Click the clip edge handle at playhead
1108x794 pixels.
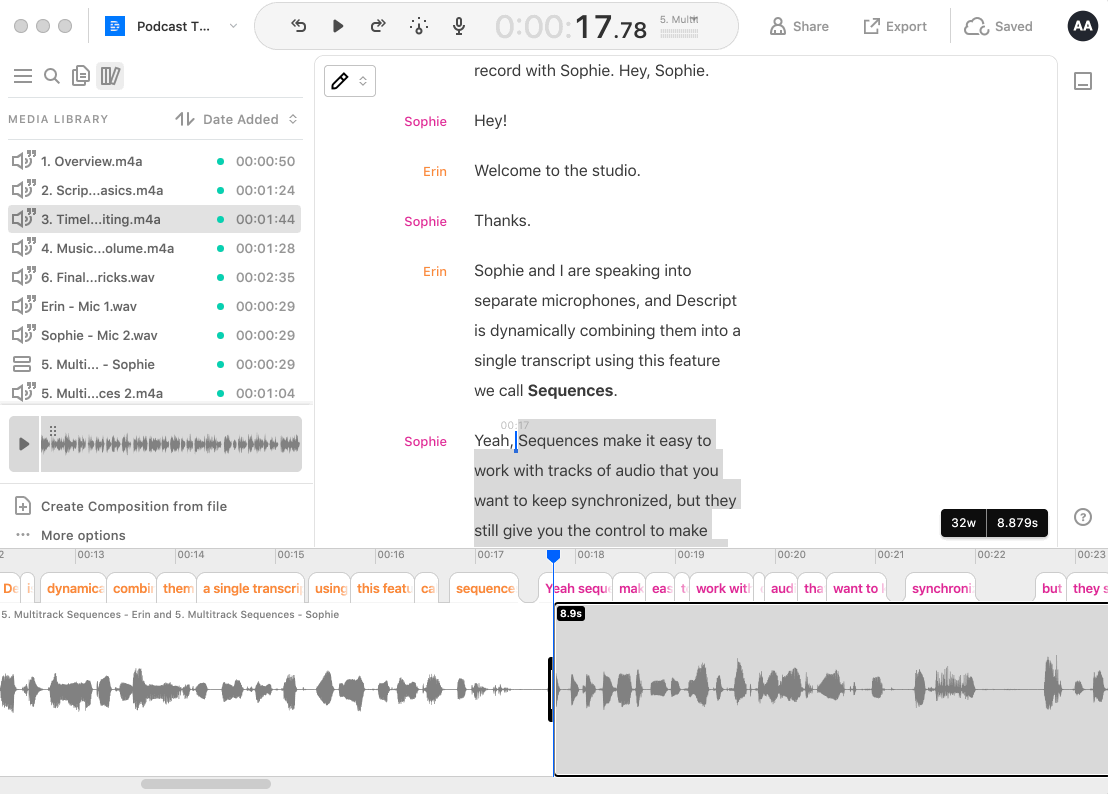(x=550, y=689)
